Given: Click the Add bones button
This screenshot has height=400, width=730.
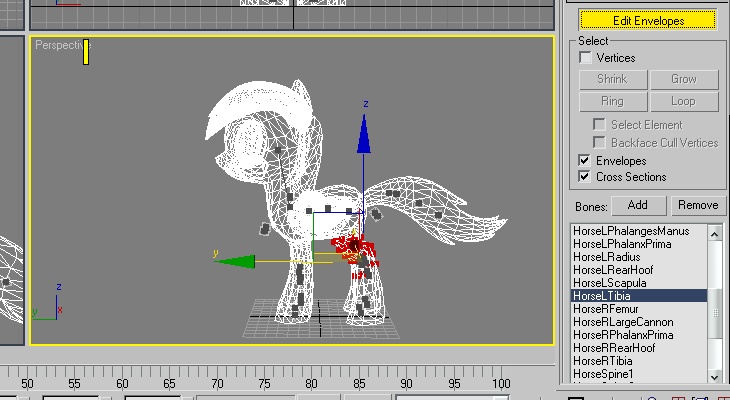Looking at the screenshot, I should (638, 205).
